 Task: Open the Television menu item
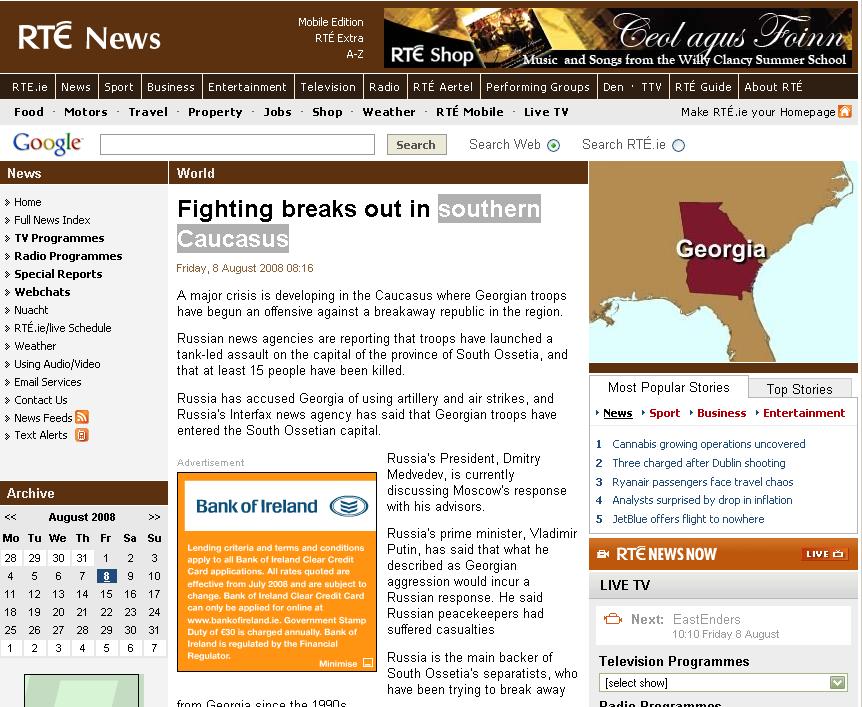point(328,87)
